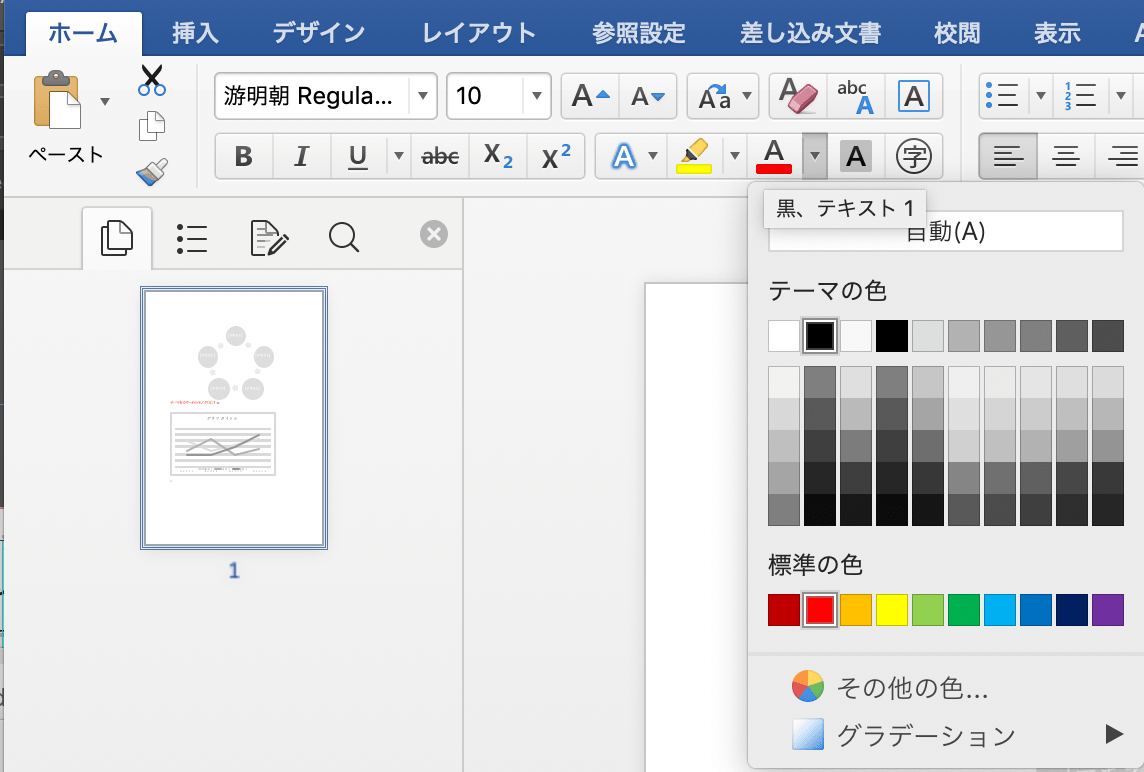Toggle Bold formatting
Viewport: 1144px width, 772px height.
point(243,157)
